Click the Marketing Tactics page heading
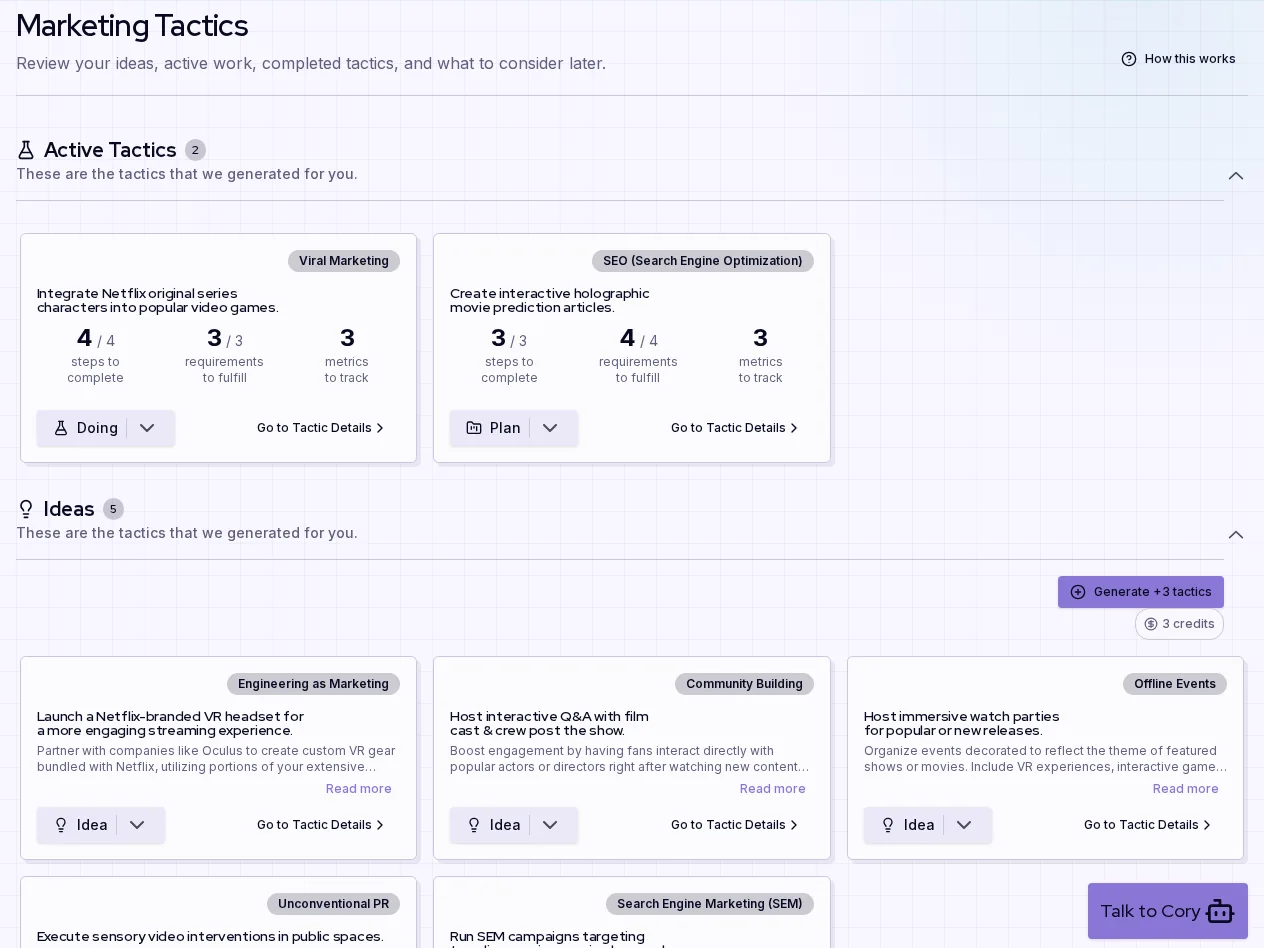This screenshot has height=948, width=1264. 132,25
